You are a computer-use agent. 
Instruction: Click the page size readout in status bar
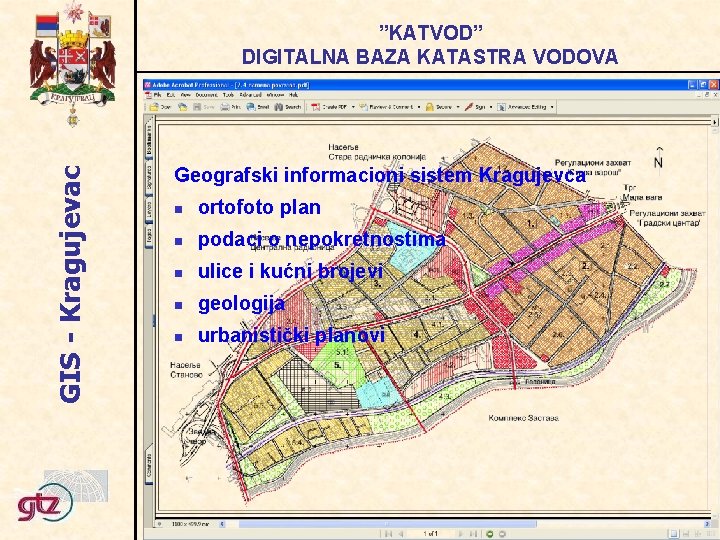click(x=190, y=524)
